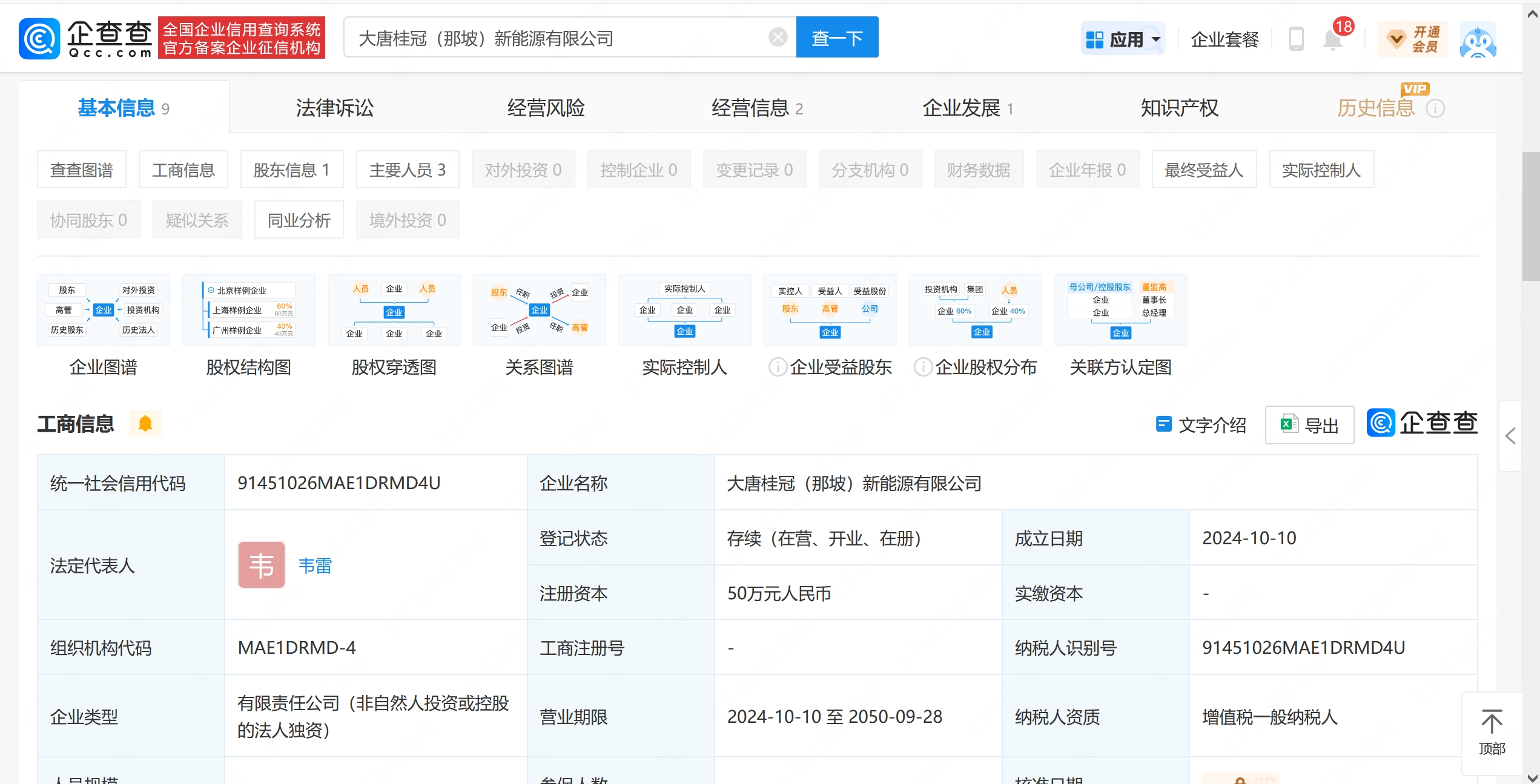The image size is (1540, 784).
Task: Click the 文字介绍 blue document icon
Action: (x=1163, y=424)
